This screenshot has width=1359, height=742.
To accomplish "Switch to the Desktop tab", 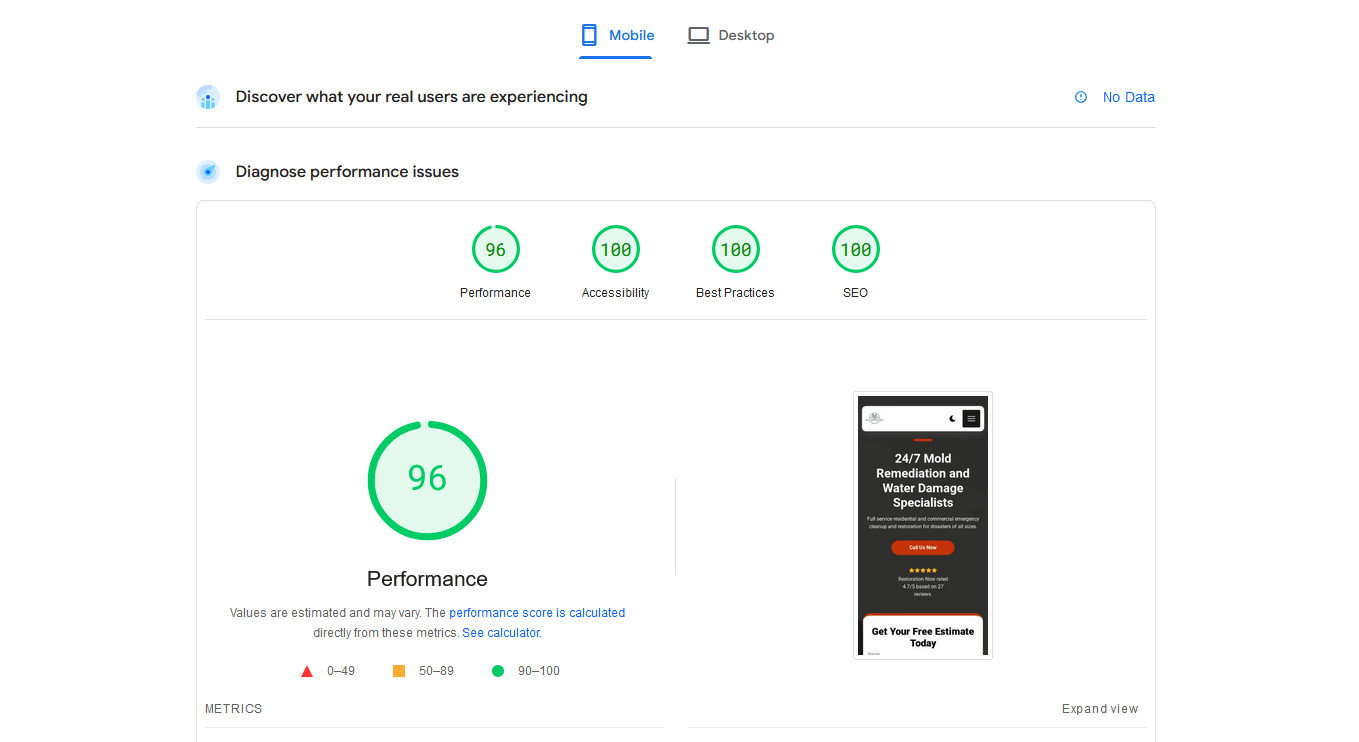I will point(731,35).
